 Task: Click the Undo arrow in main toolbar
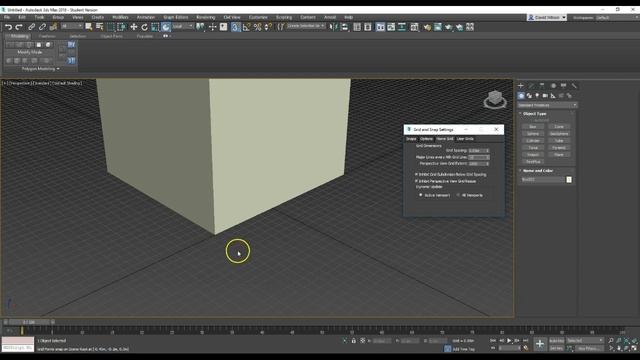(x=9, y=27)
